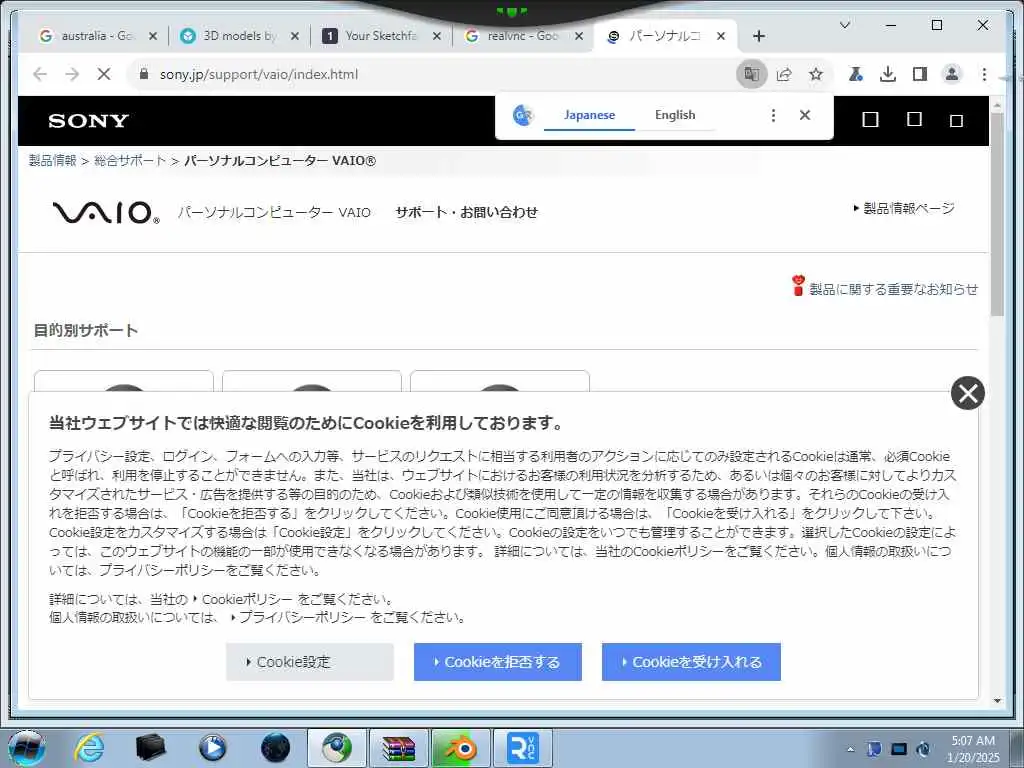The image size is (1024, 768).
Task: Close the translate popup
Action: pos(805,115)
